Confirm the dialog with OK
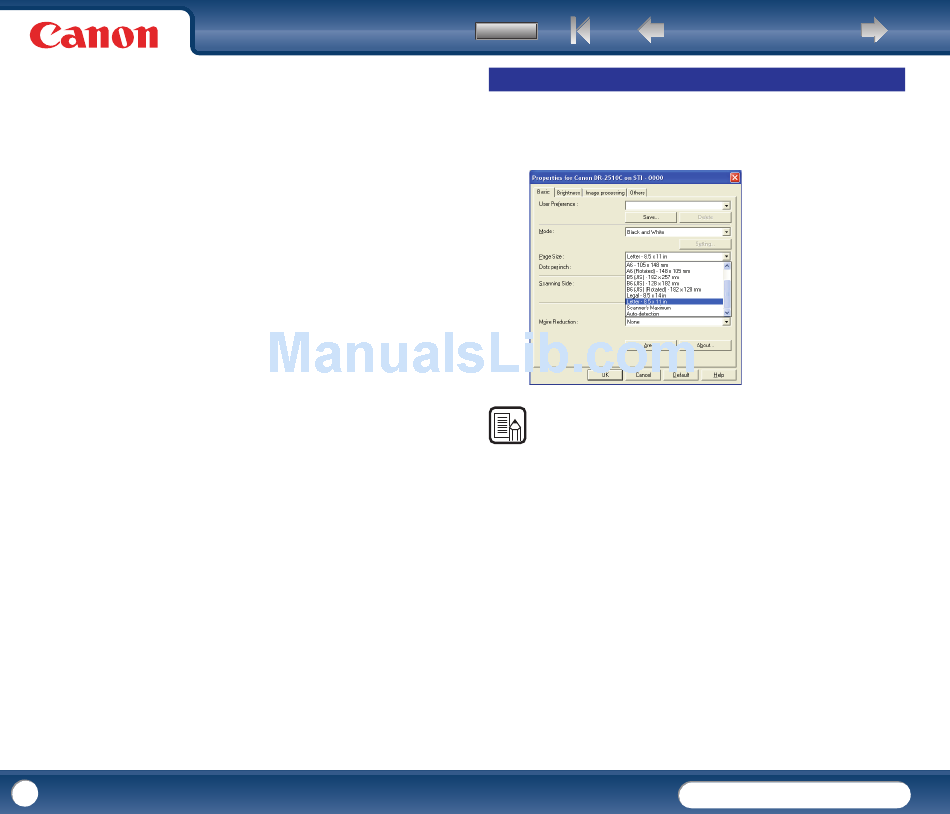The image size is (950, 814). 605,375
